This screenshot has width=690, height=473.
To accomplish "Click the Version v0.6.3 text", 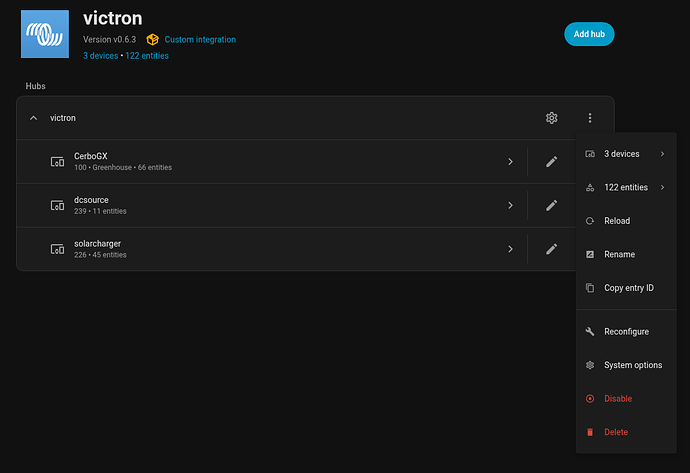I will tap(110, 40).
